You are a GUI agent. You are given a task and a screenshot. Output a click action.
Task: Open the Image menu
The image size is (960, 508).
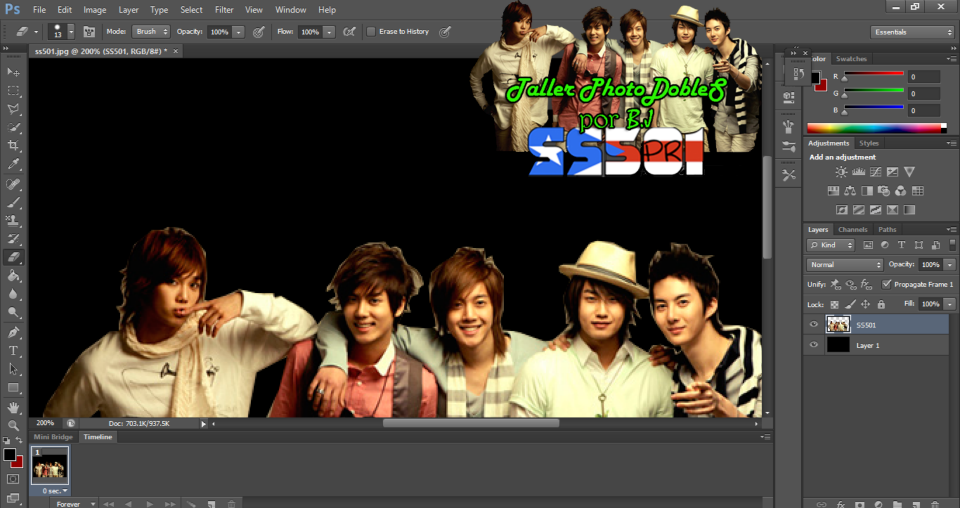point(94,10)
